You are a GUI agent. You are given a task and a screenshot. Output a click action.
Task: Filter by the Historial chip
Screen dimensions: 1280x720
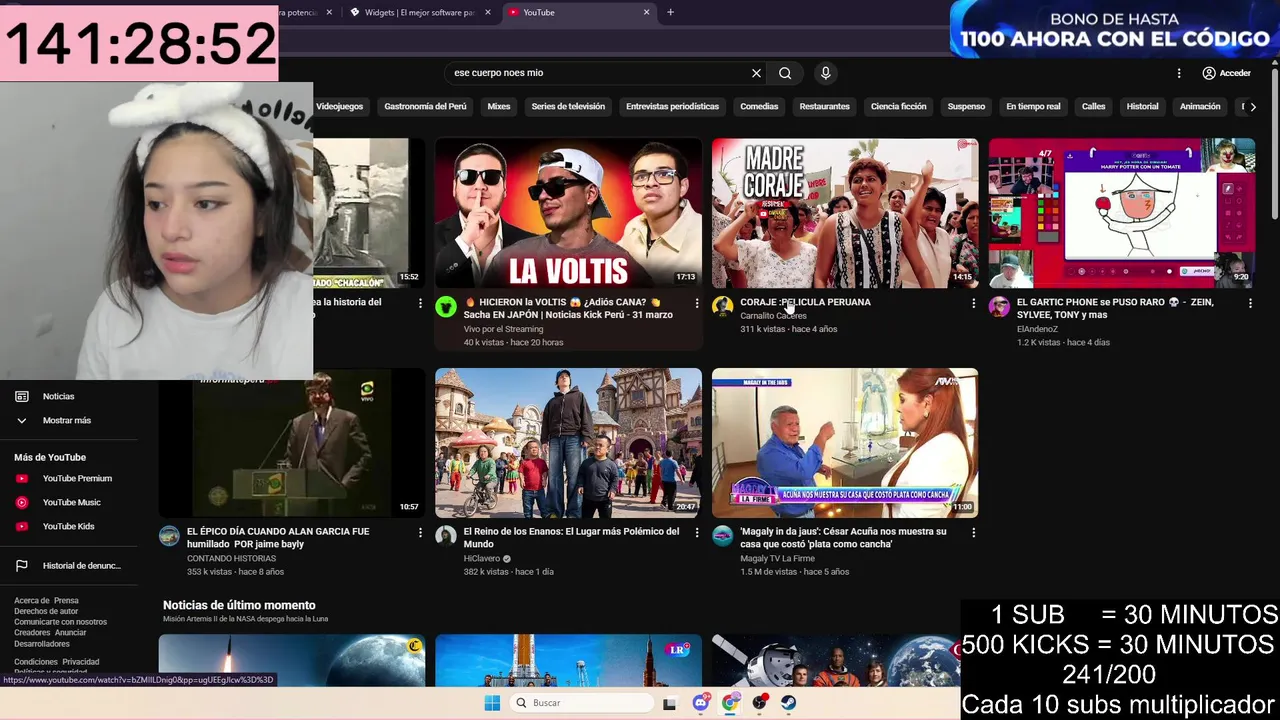pyautogui.click(x=1142, y=106)
